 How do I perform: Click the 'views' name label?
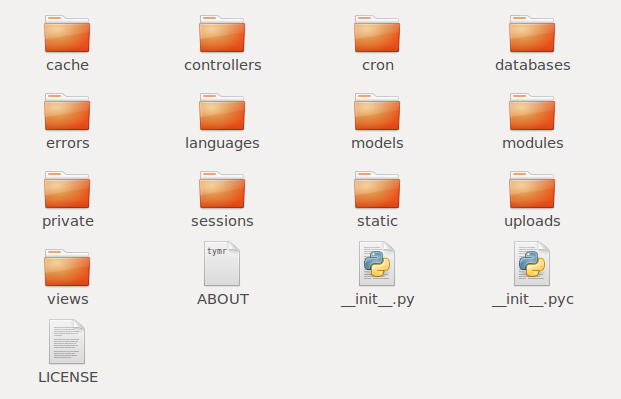click(x=68, y=299)
